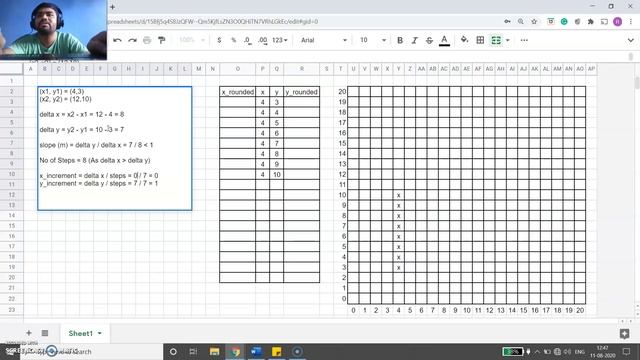Open a new browser tab
The height and width of the screenshot is (360, 640).
point(112,7)
